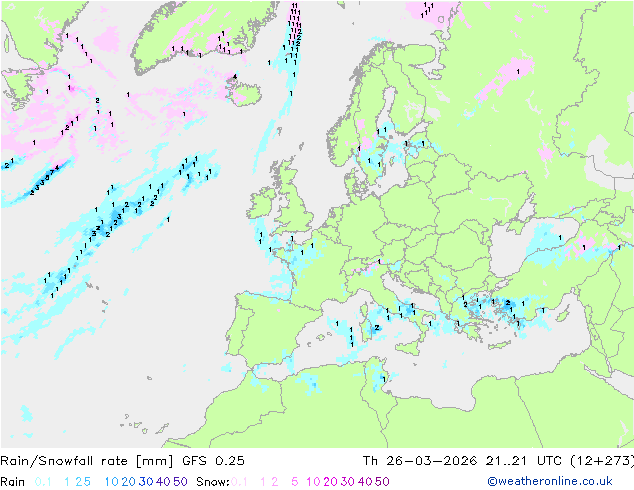Click the snow legend 30 value
634x490 pixels.
[x=348, y=482]
